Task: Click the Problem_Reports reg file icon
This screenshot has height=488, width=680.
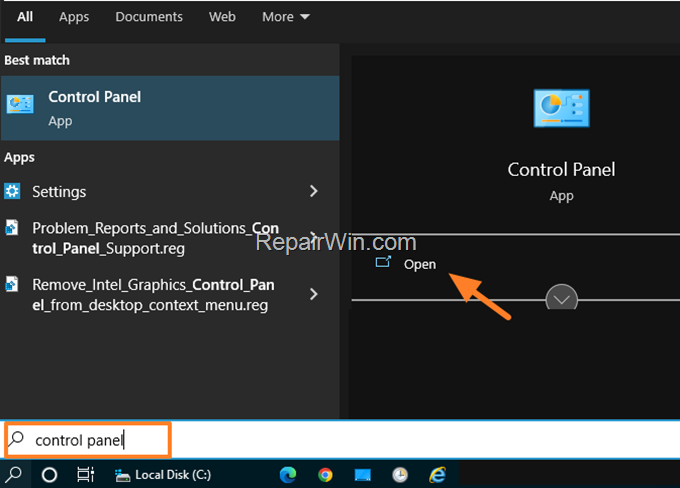Action: 12,227
